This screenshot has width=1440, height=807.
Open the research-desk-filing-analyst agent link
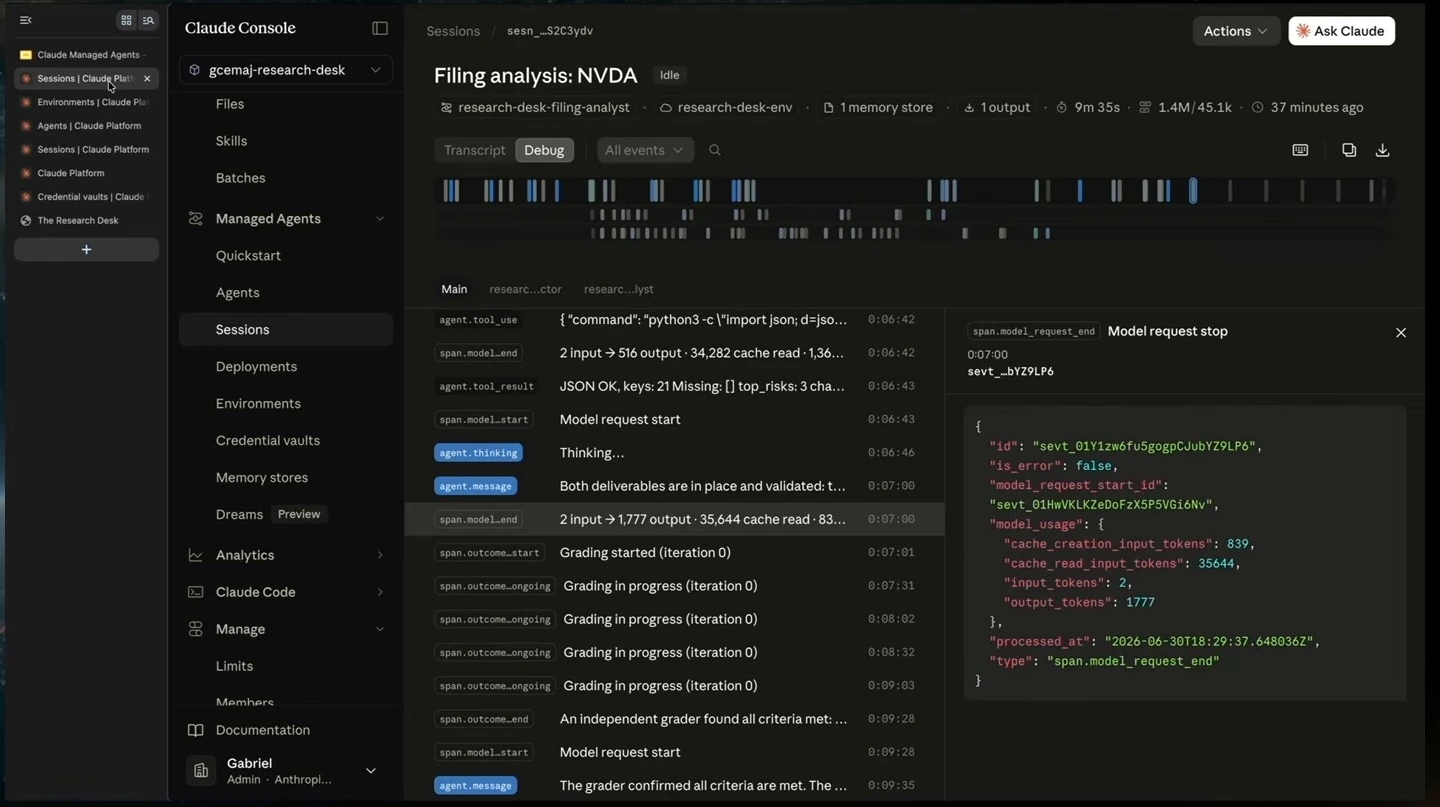[x=535, y=107]
